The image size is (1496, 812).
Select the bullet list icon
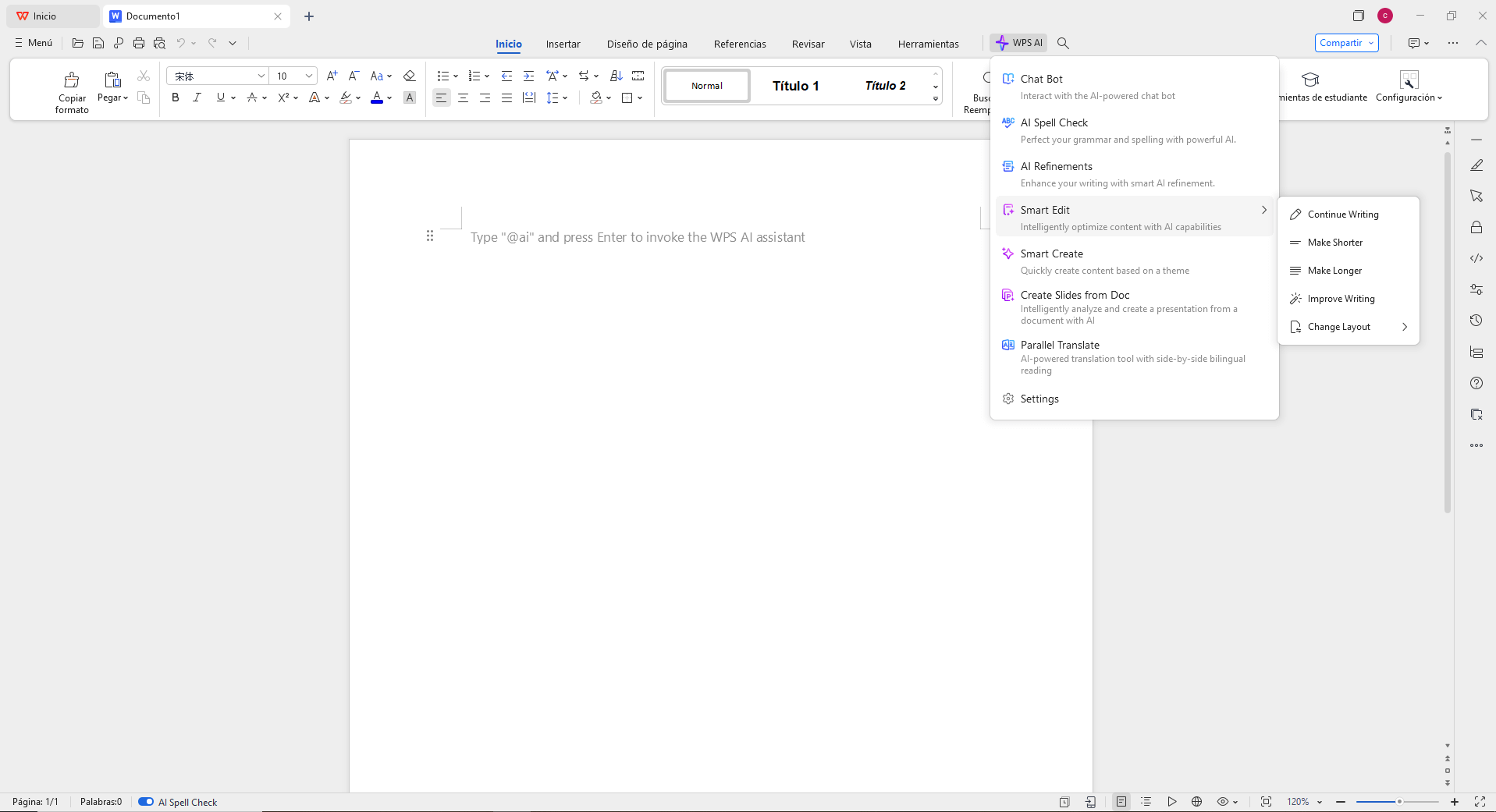[x=442, y=76]
